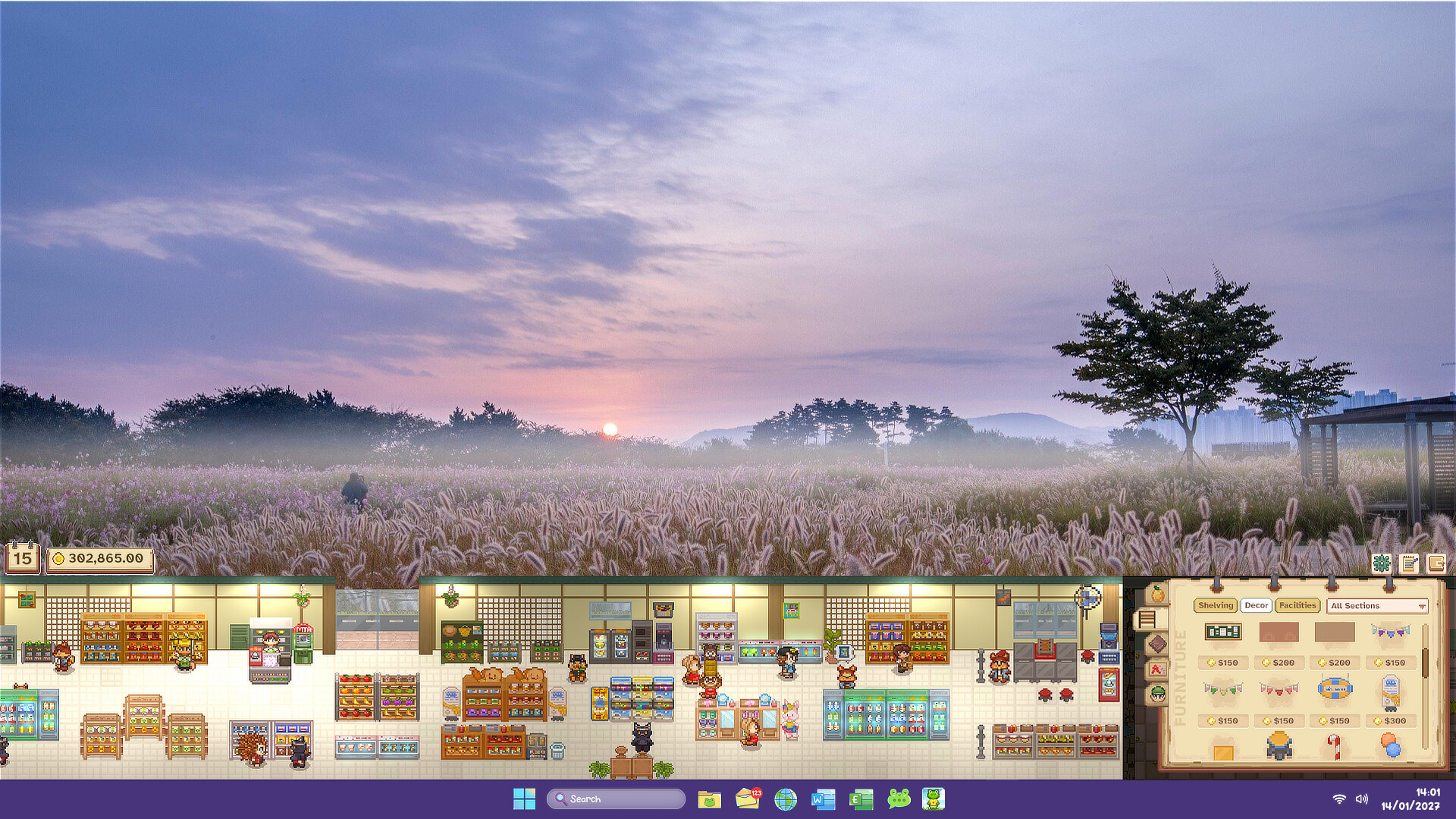Open the notepad tasks icon

[1409, 563]
